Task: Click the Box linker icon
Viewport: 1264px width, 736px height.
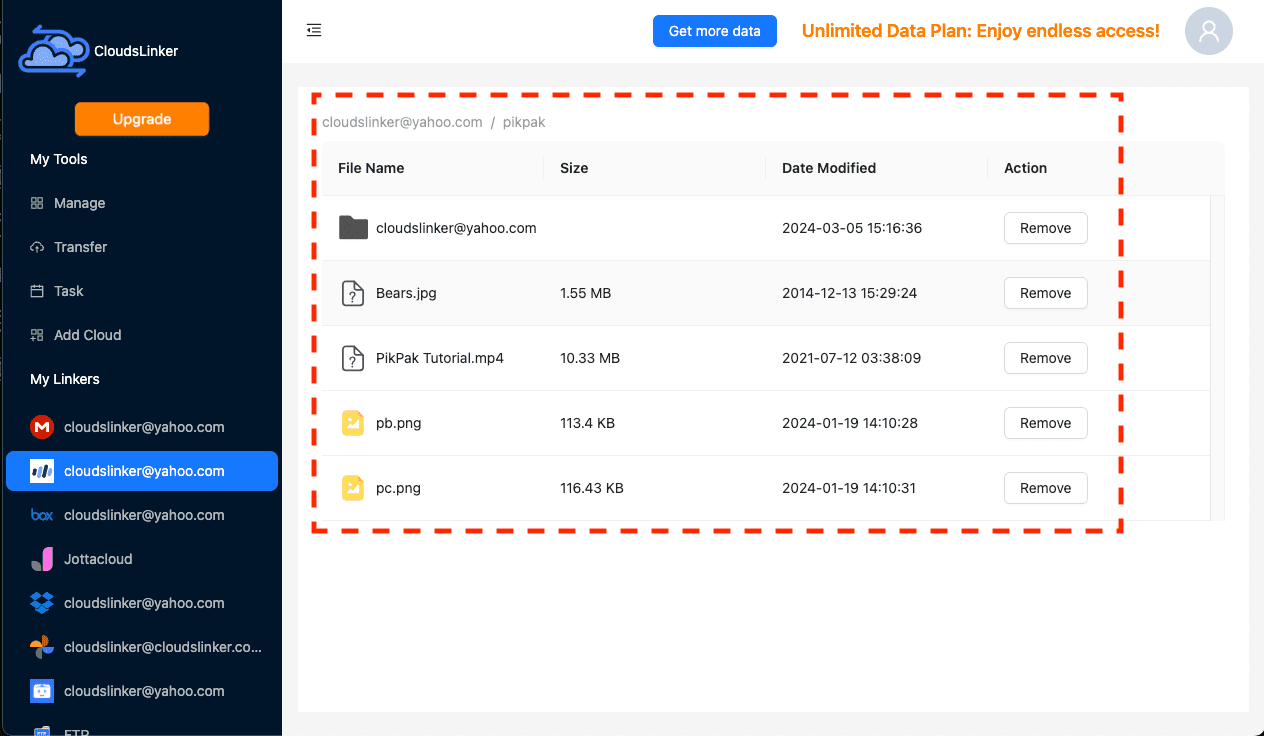Action: click(x=42, y=515)
